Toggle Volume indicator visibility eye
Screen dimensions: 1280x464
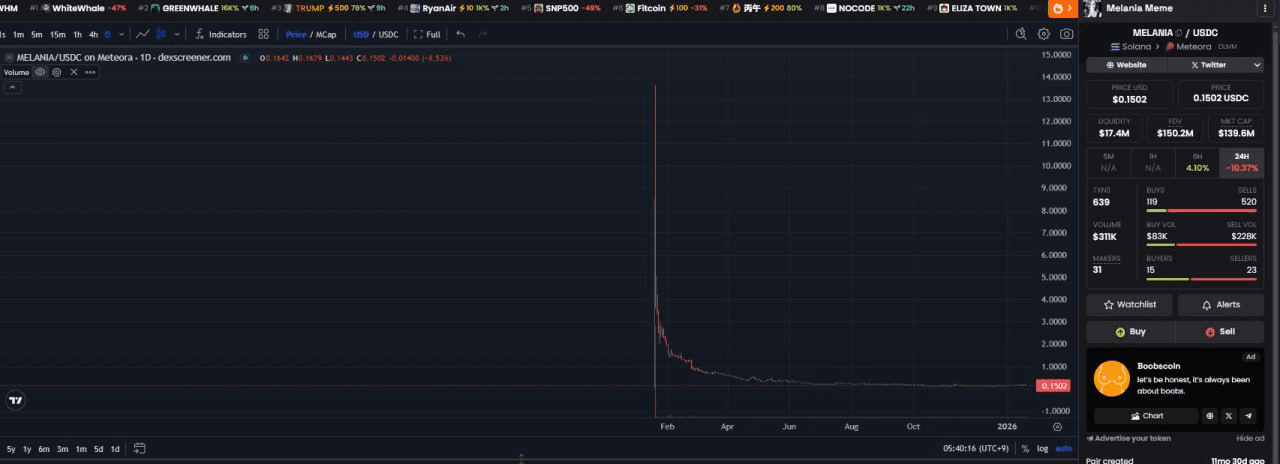click(x=41, y=72)
